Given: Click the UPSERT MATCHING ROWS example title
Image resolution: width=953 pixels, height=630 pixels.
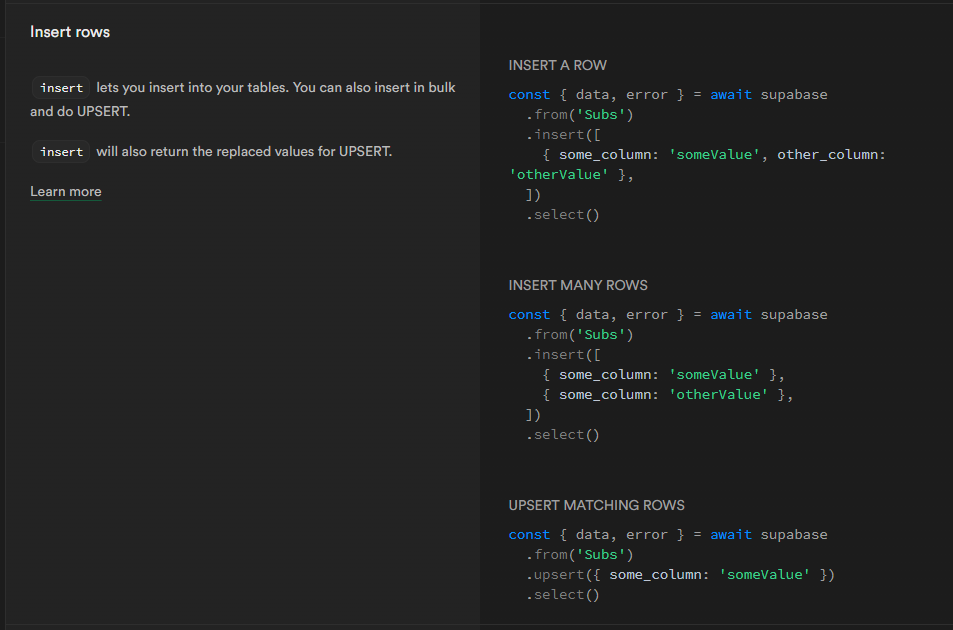Looking at the screenshot, I should click(596, 505).
